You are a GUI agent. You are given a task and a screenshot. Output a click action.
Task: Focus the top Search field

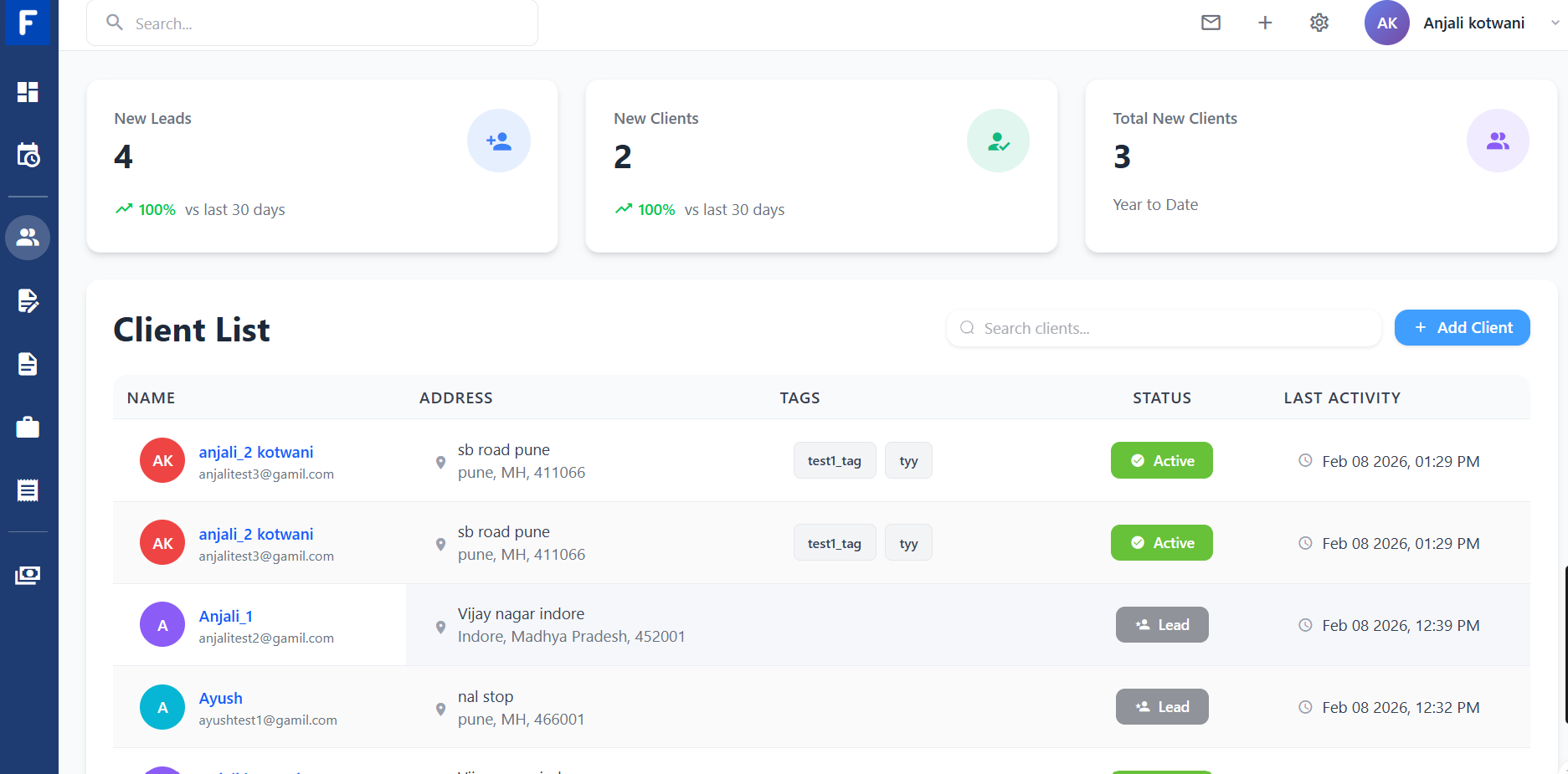click(312, 23)
